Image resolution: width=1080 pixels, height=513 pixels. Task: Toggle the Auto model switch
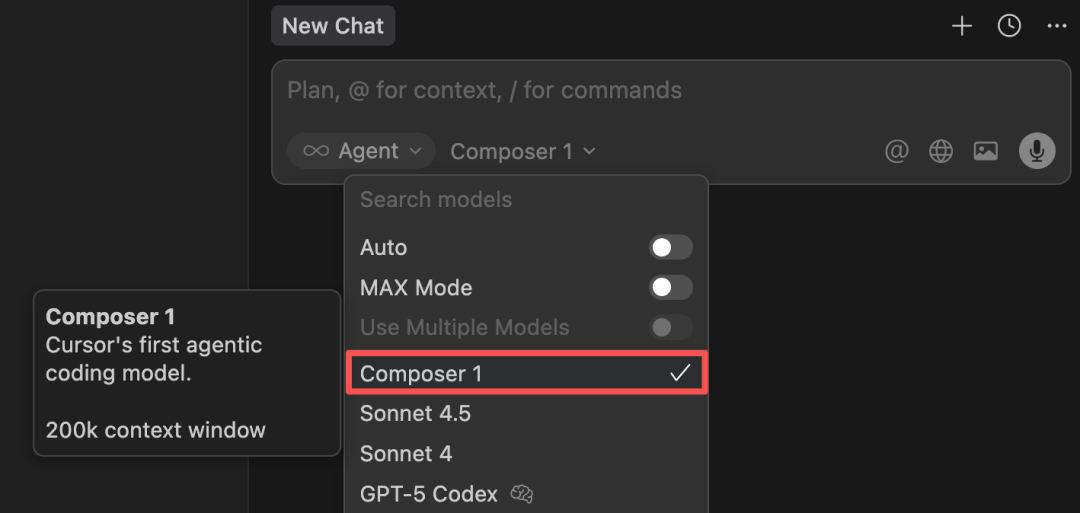[670, 248]
